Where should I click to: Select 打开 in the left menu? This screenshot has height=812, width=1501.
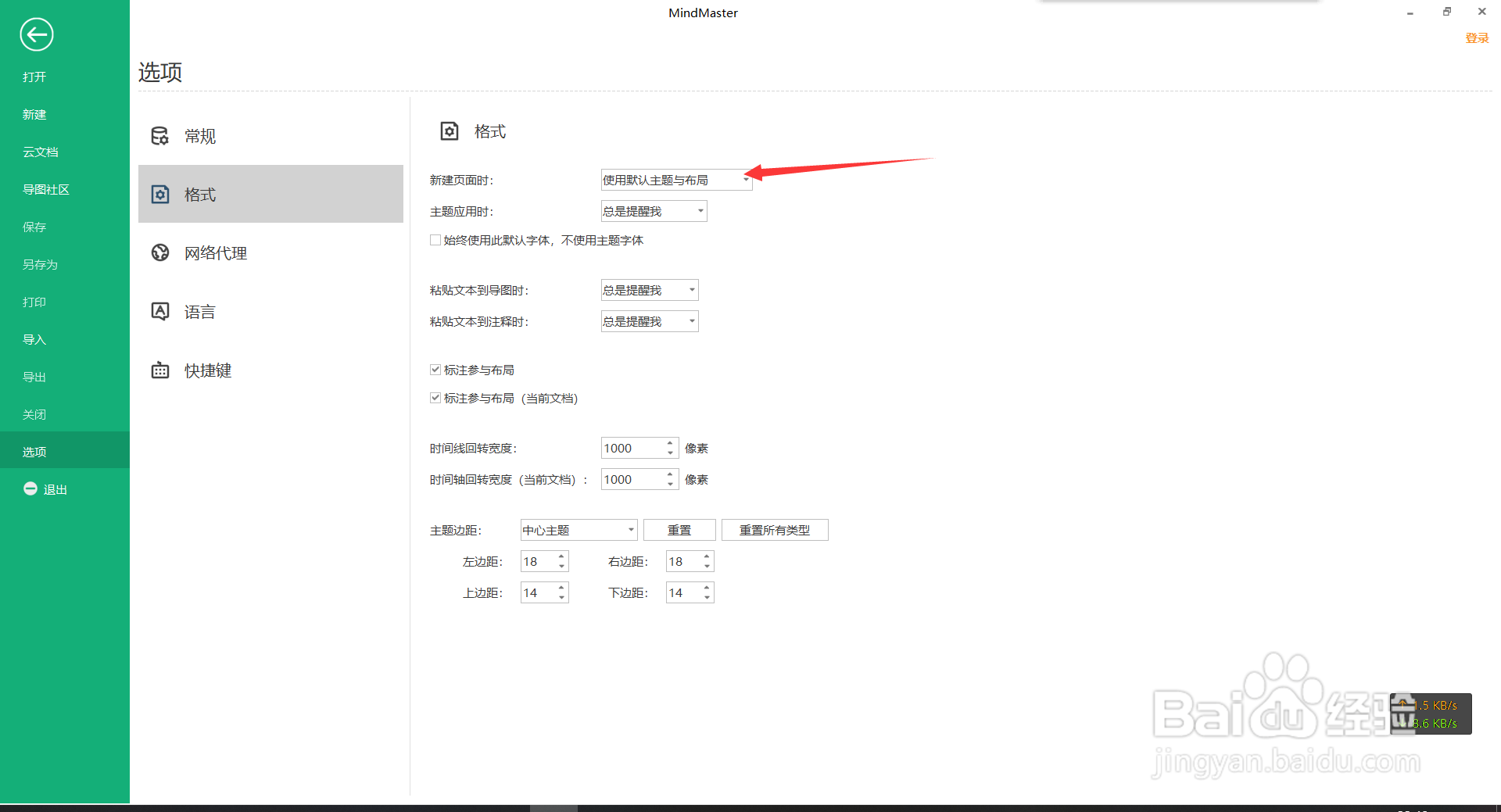click(x=34, y=77)
